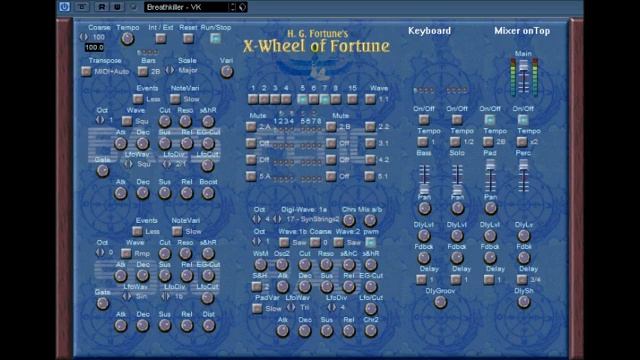Click the Rmp Wave selector button
Screen dimensions: 640x360
tap(126, 253)
